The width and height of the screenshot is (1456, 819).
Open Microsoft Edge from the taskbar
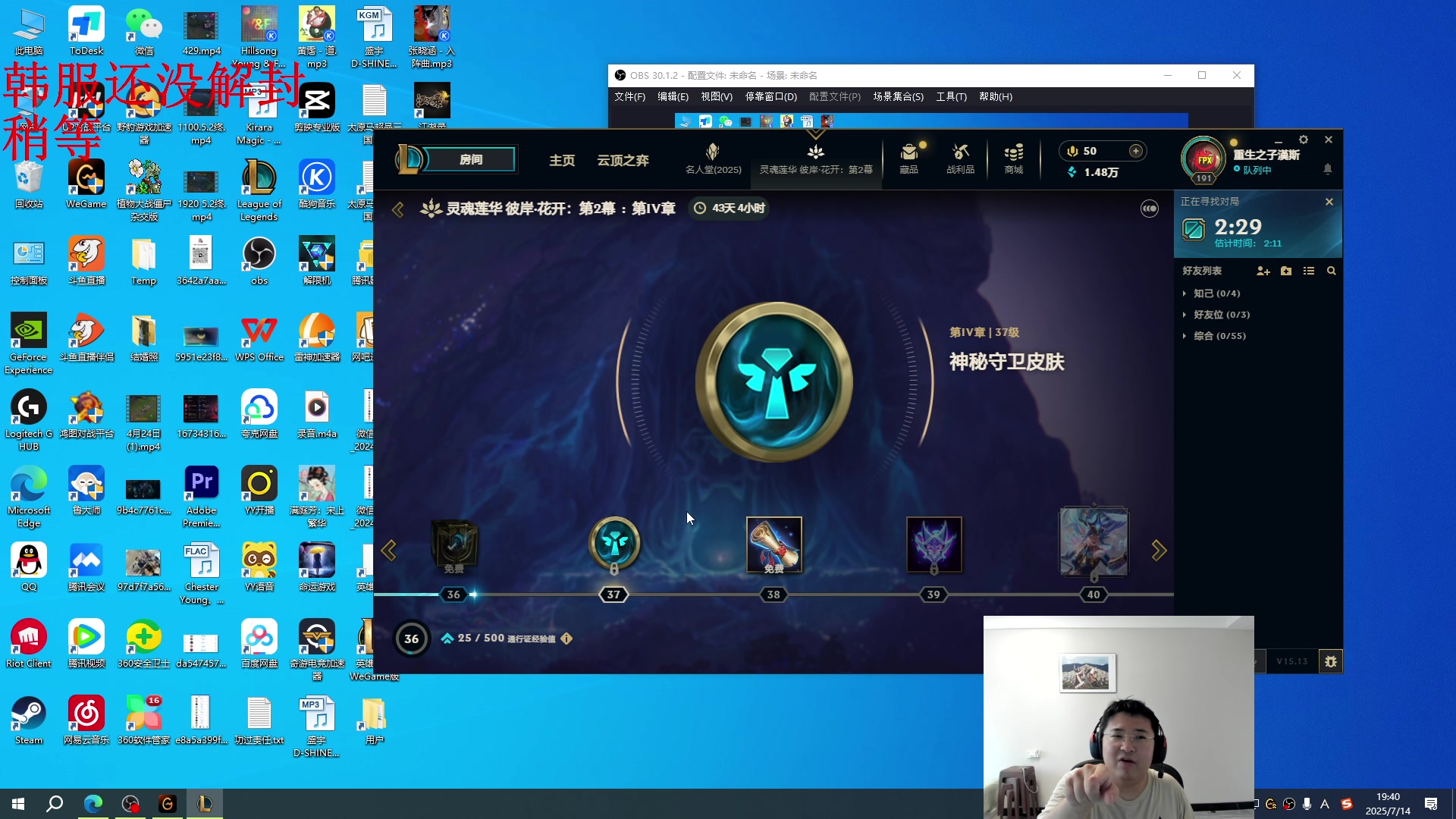coord(93,804)
